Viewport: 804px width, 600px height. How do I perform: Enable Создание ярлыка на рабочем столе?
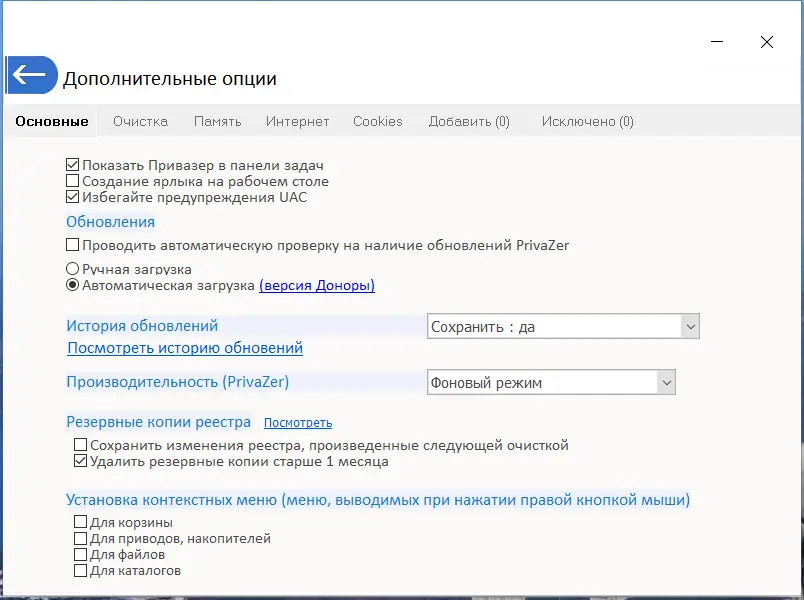[73, 181]
